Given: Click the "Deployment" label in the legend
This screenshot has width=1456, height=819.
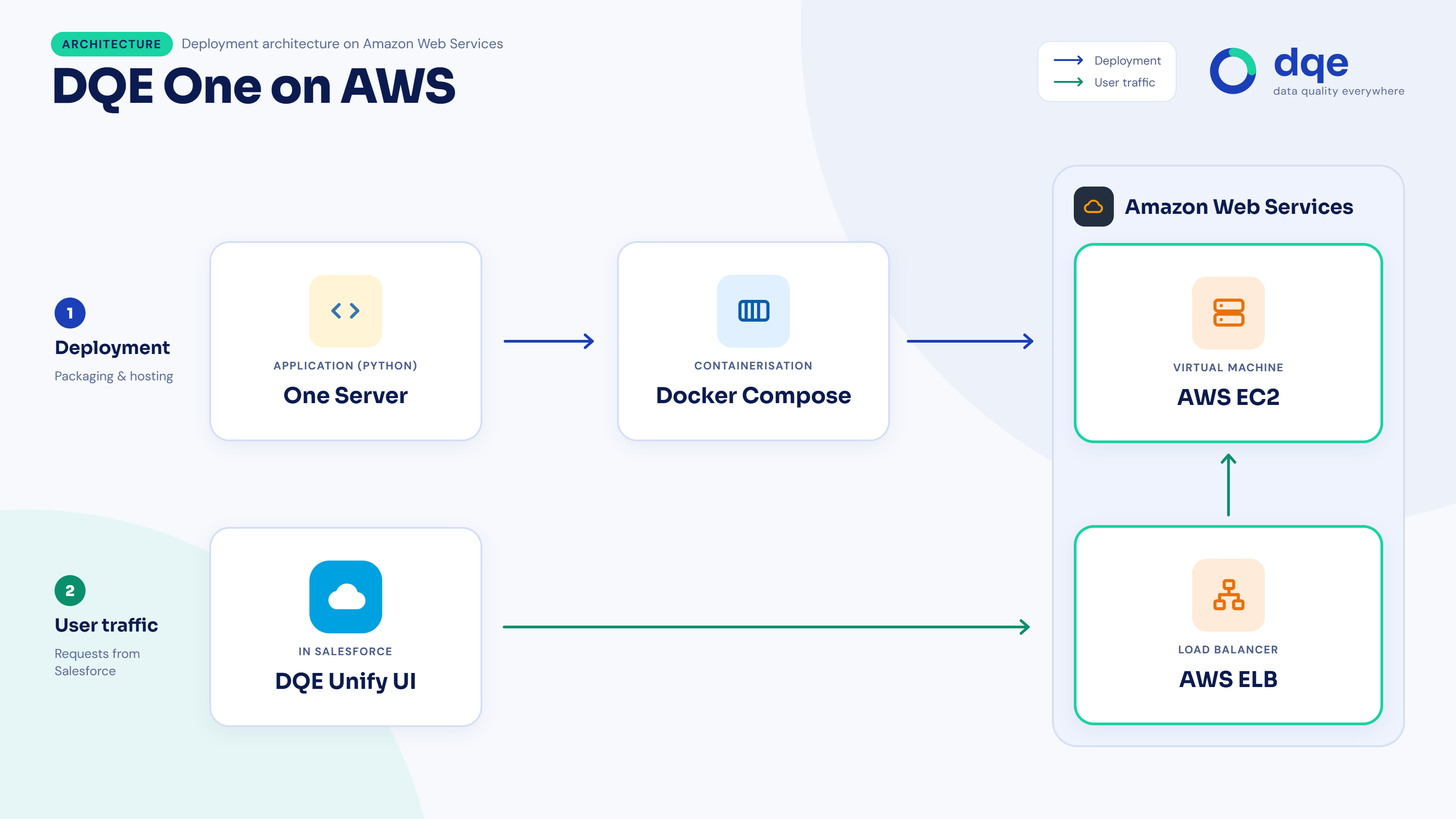Looking at the screenshot, I should pos(1127,61).
